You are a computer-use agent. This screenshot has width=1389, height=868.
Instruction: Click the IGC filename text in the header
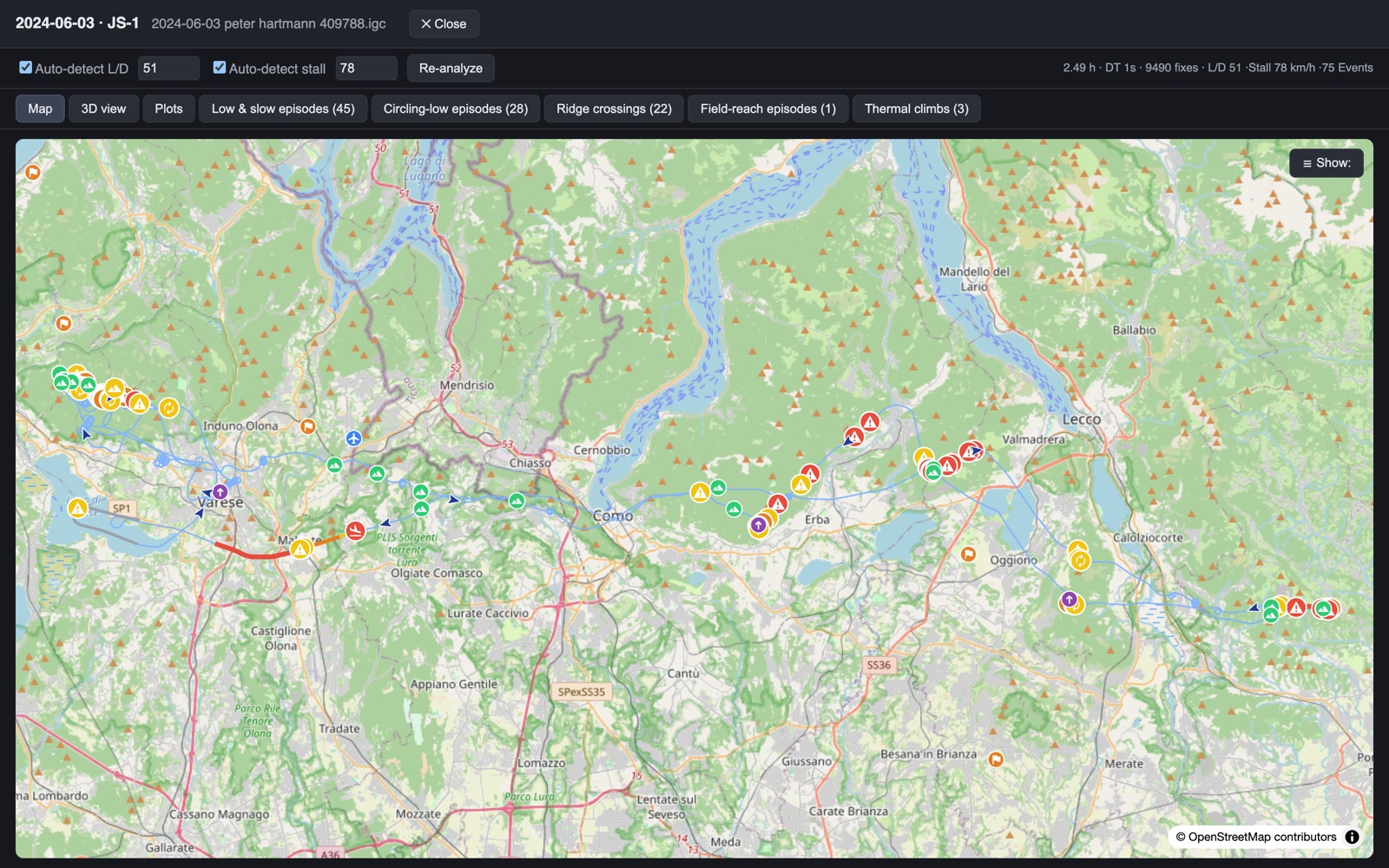tap(268, 23)
